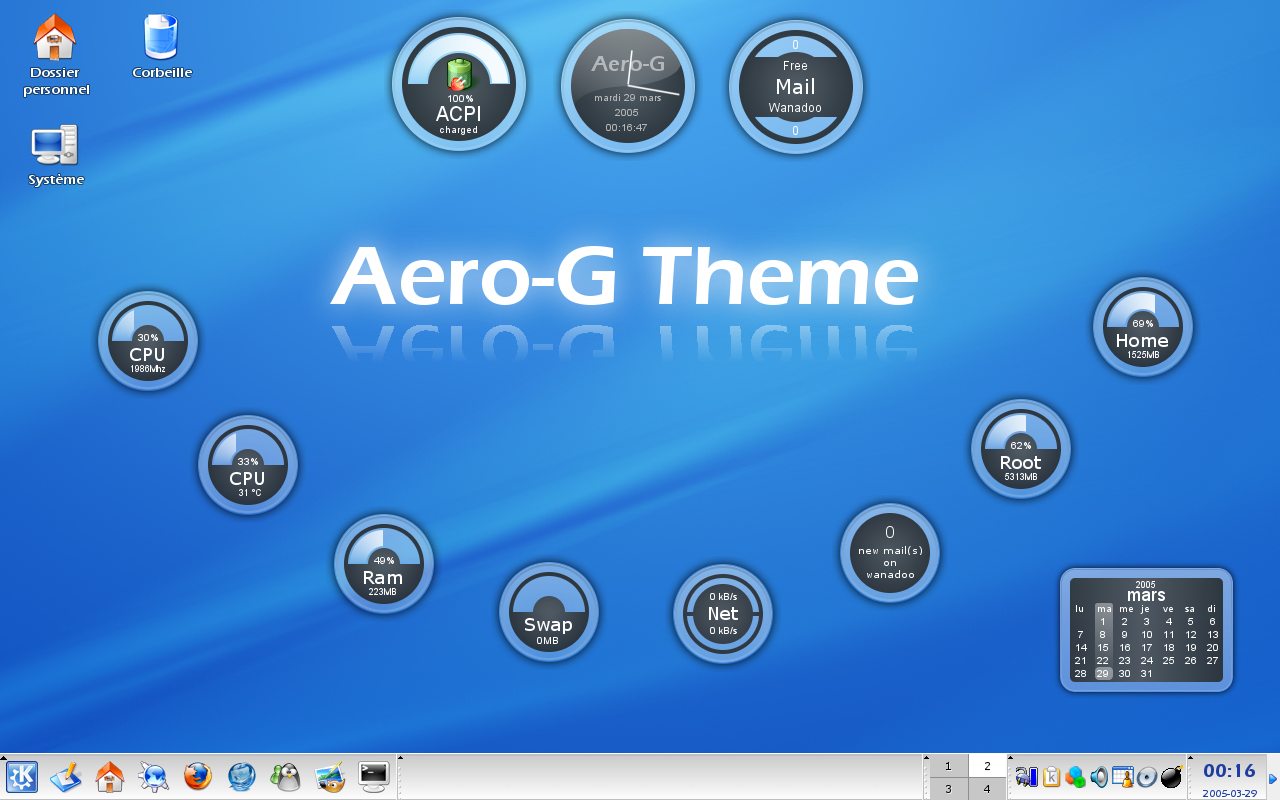Click the 'mars' month title in calendar
1280x800 pixels.
tap(1146, 595)
